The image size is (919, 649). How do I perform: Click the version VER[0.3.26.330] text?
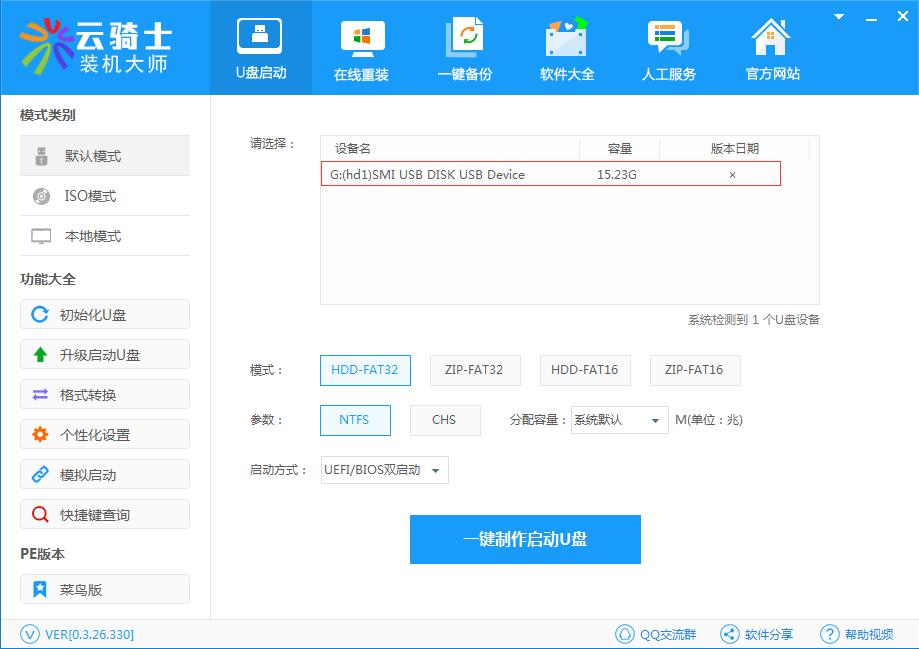click(89, 634)
